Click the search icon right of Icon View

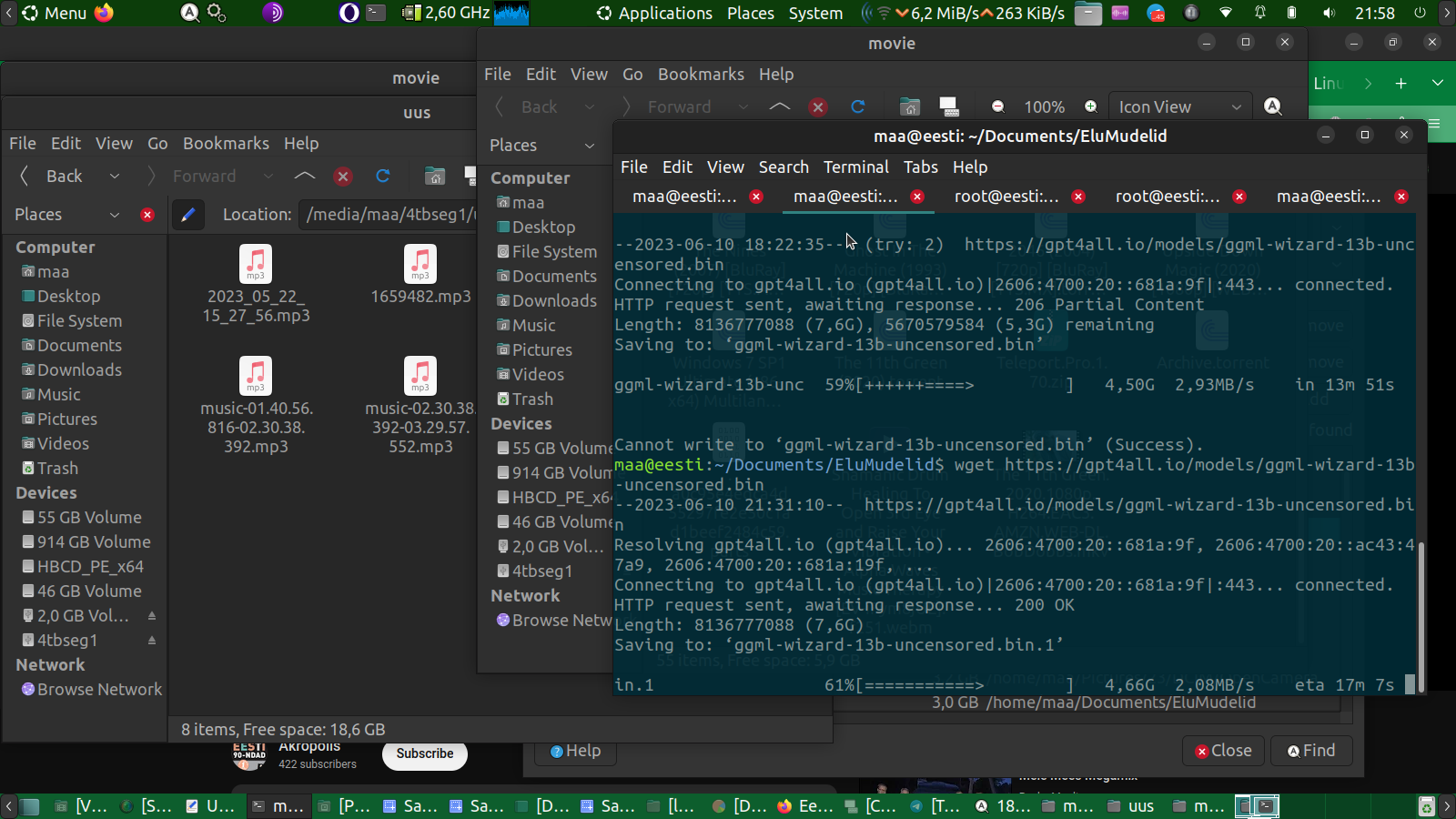(x=1273, y=107)
